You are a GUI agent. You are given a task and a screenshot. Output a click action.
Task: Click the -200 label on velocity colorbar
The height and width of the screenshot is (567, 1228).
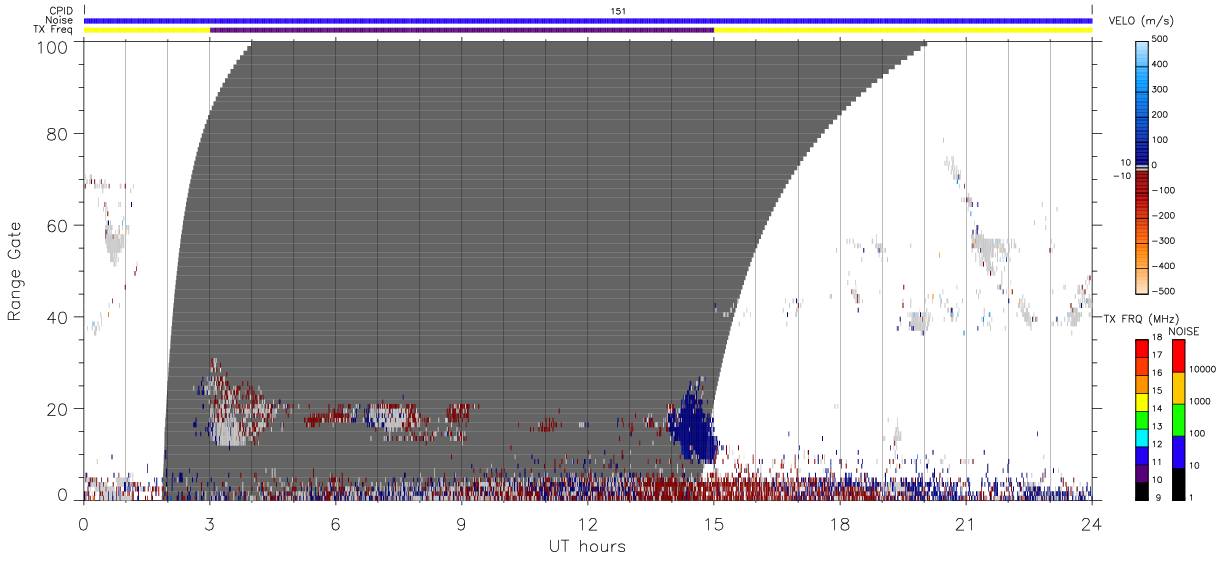[1162, 216]
